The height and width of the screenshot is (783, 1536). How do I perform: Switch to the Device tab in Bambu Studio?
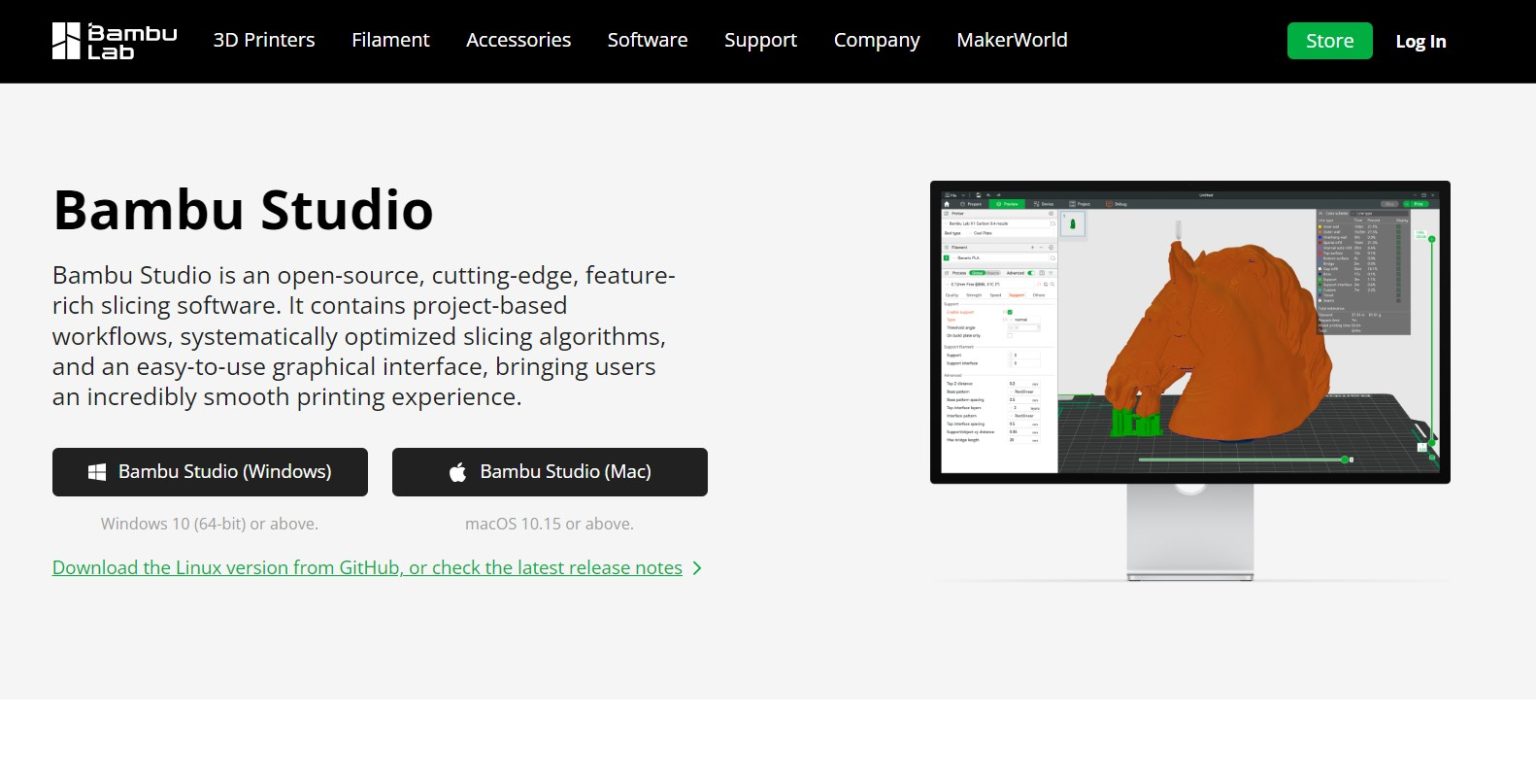click(x=1046, y=204)
